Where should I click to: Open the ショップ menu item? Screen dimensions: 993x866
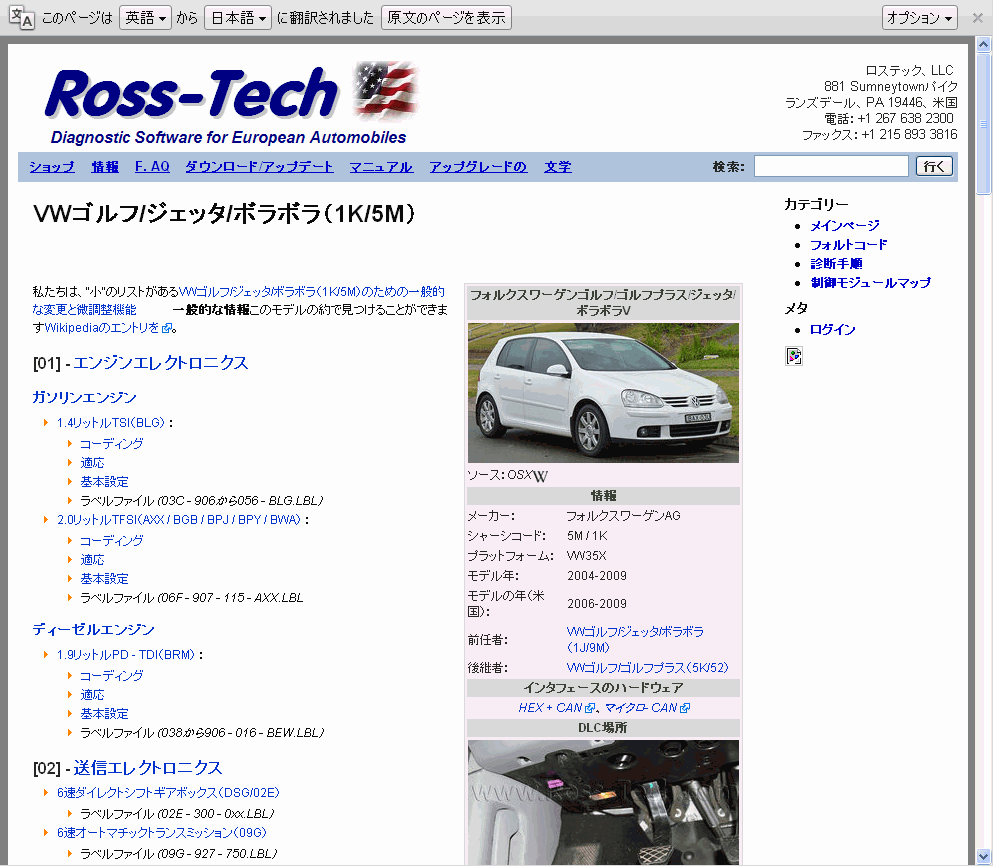pos(52,167)
